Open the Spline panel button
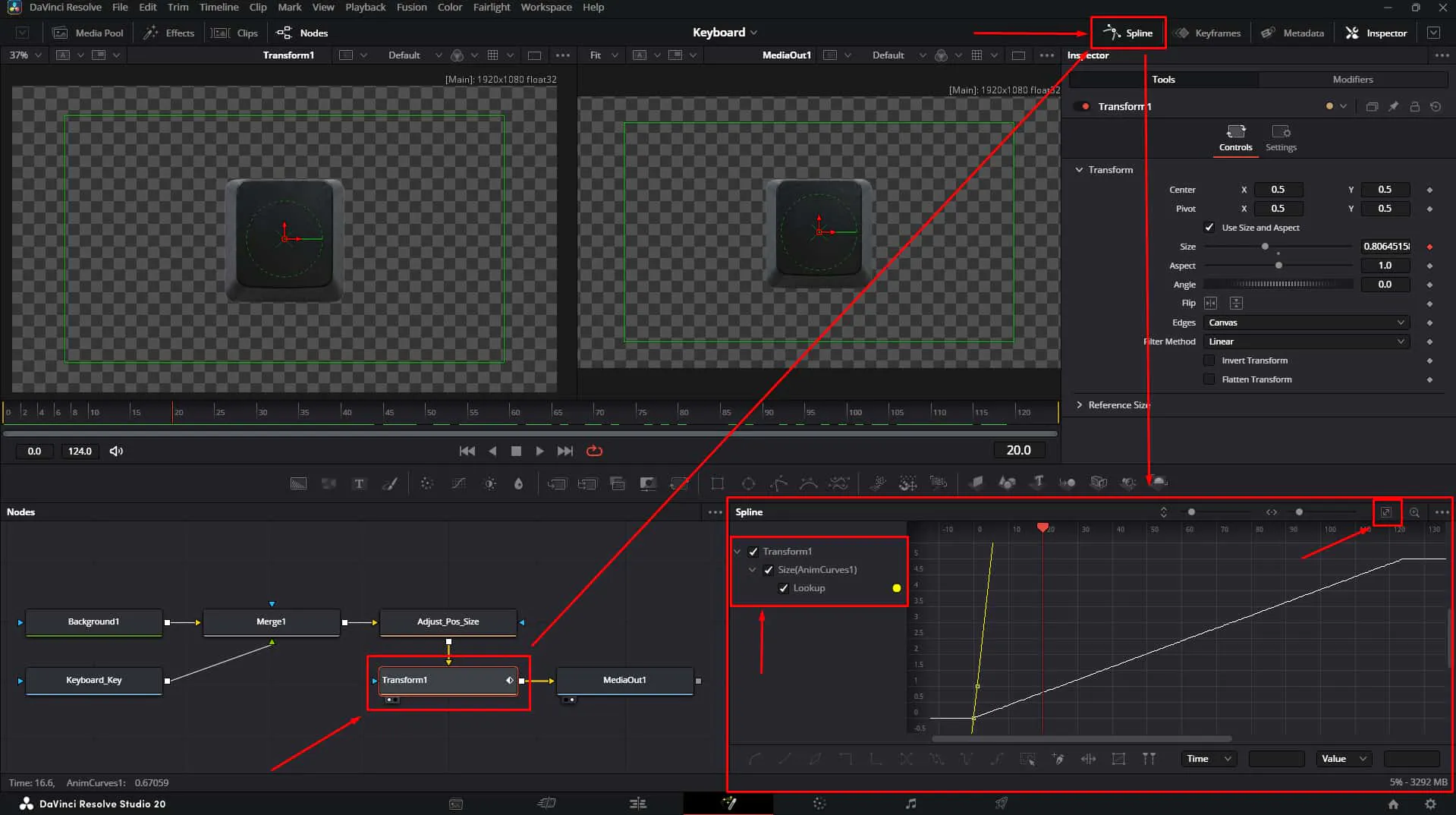1456x815 pixels. (x=1128, y=33)
